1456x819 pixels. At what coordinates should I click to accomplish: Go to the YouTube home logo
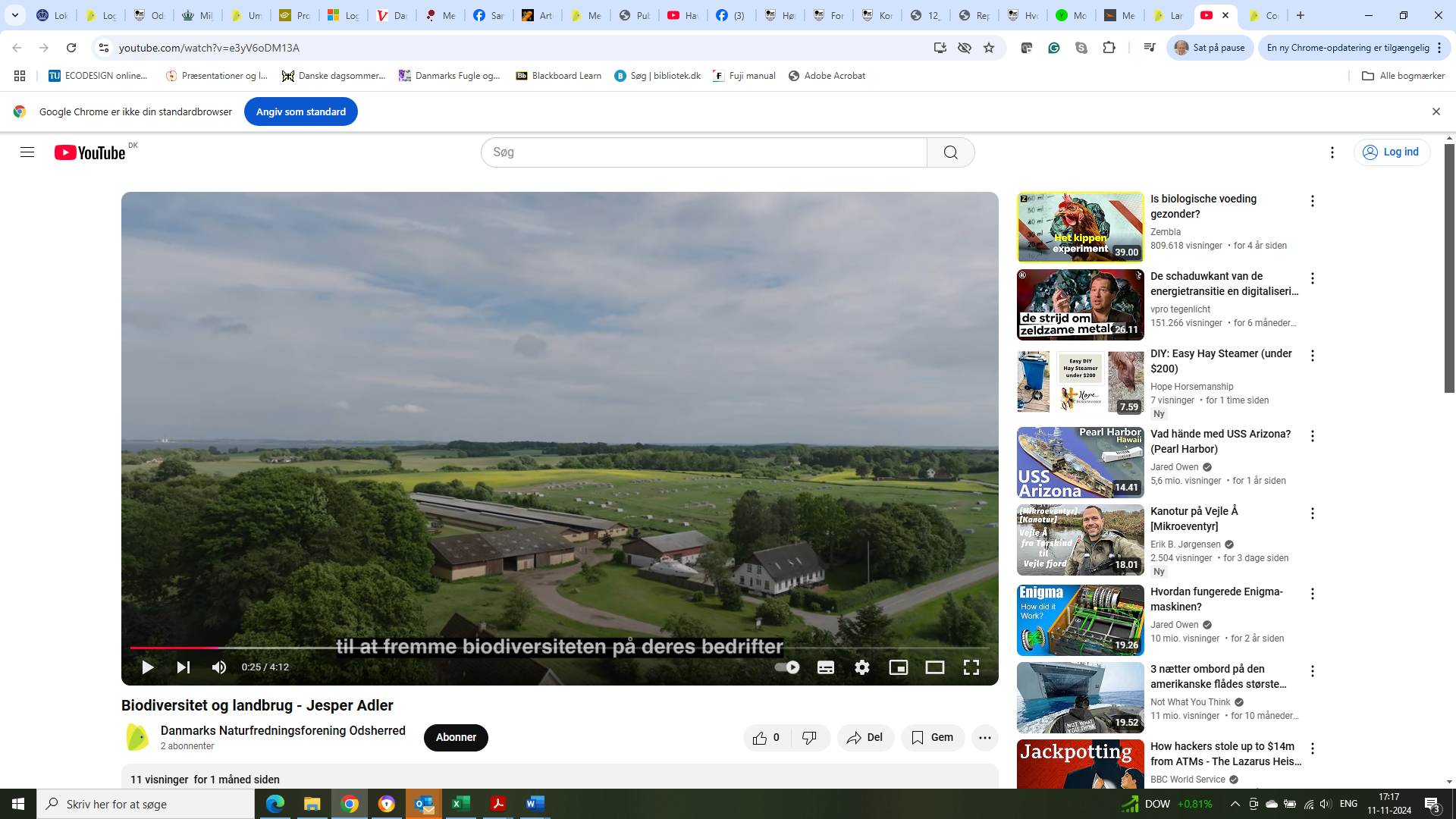click(x=90, y=152)
